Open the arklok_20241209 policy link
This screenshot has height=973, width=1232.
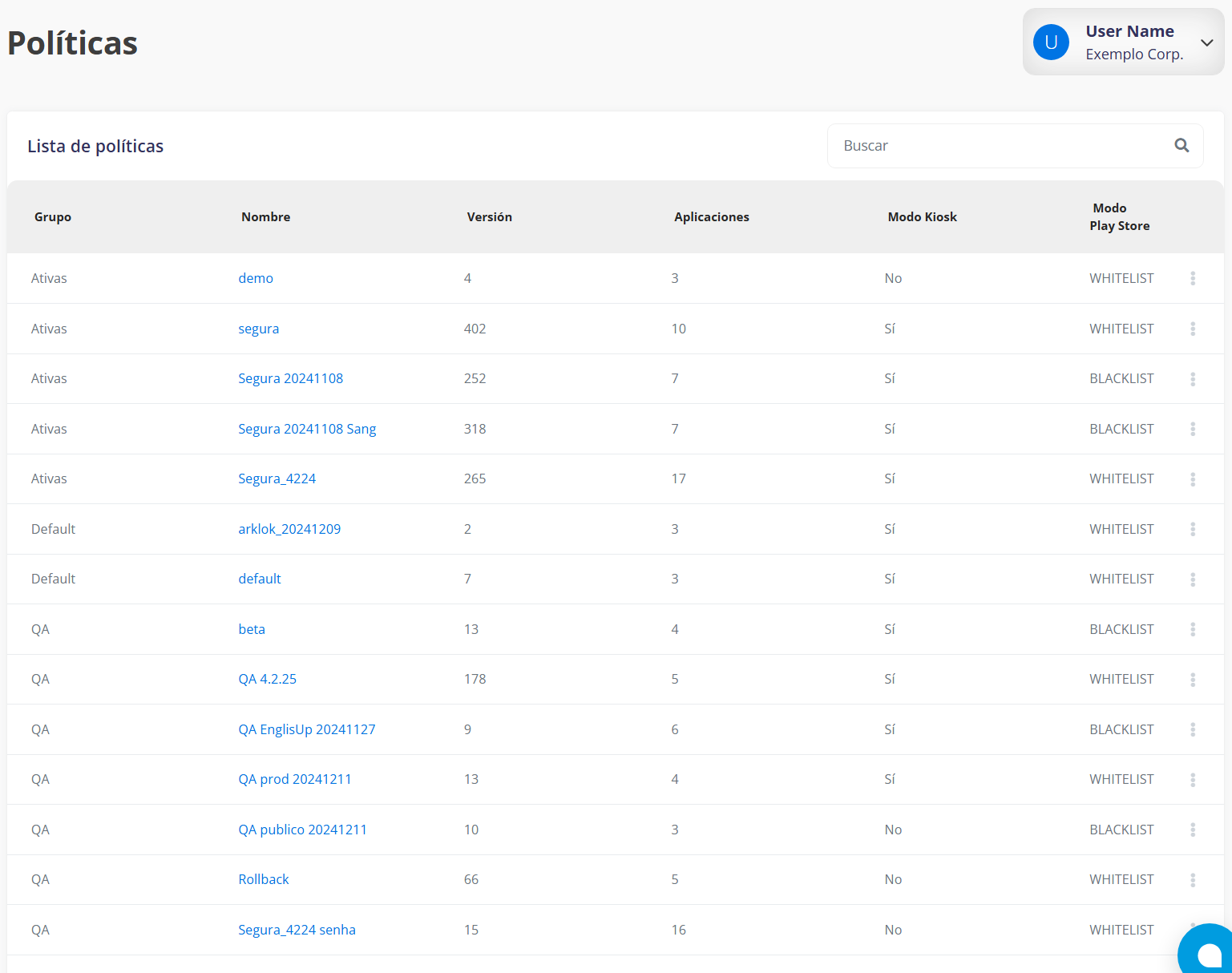tap(289, 529)
